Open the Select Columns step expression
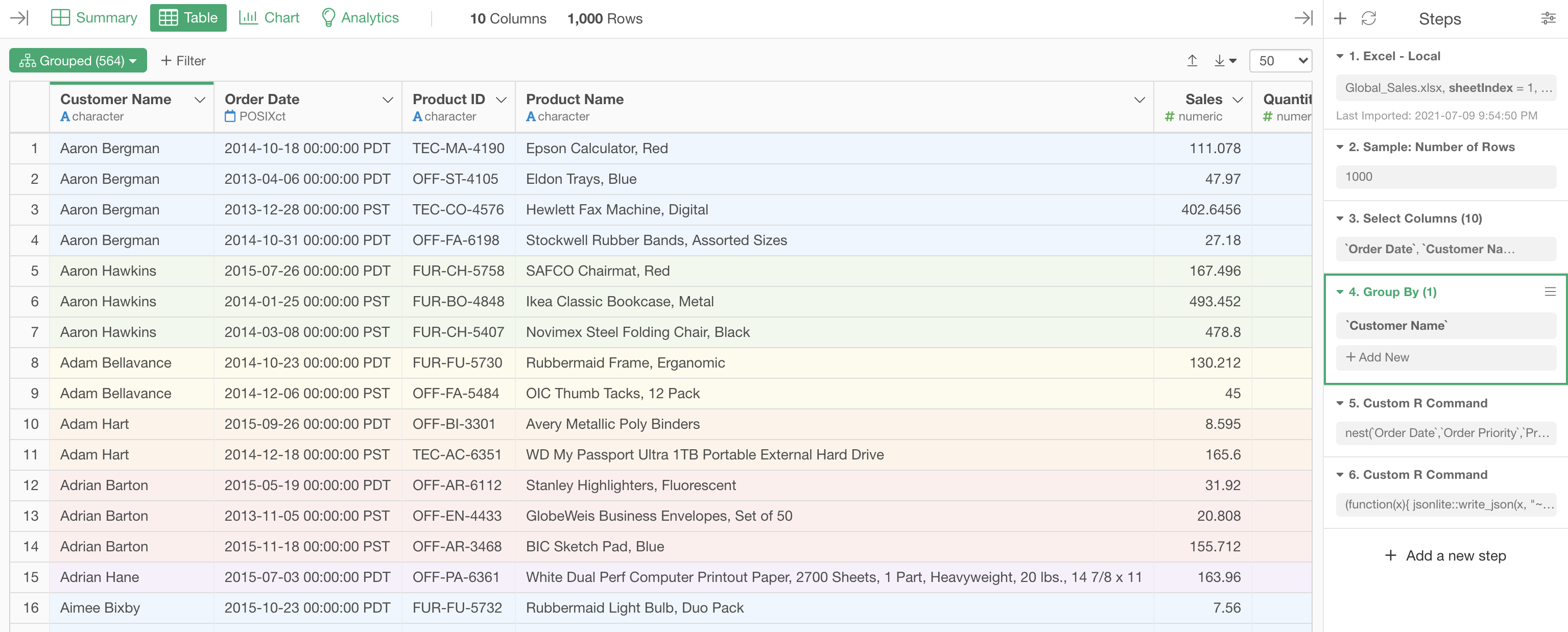Screen dimensions: 1568x632 1445,249
